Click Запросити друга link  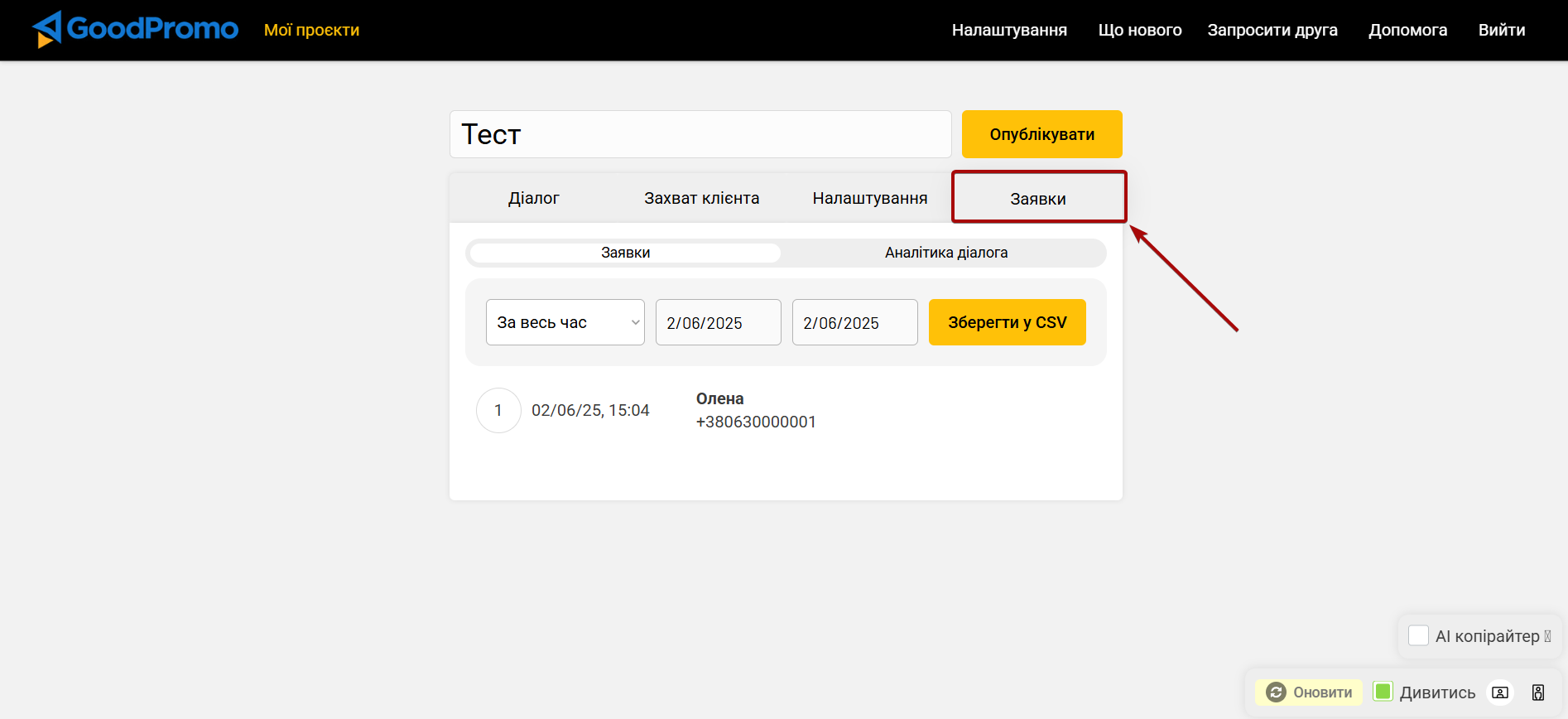click(1272, 30)
